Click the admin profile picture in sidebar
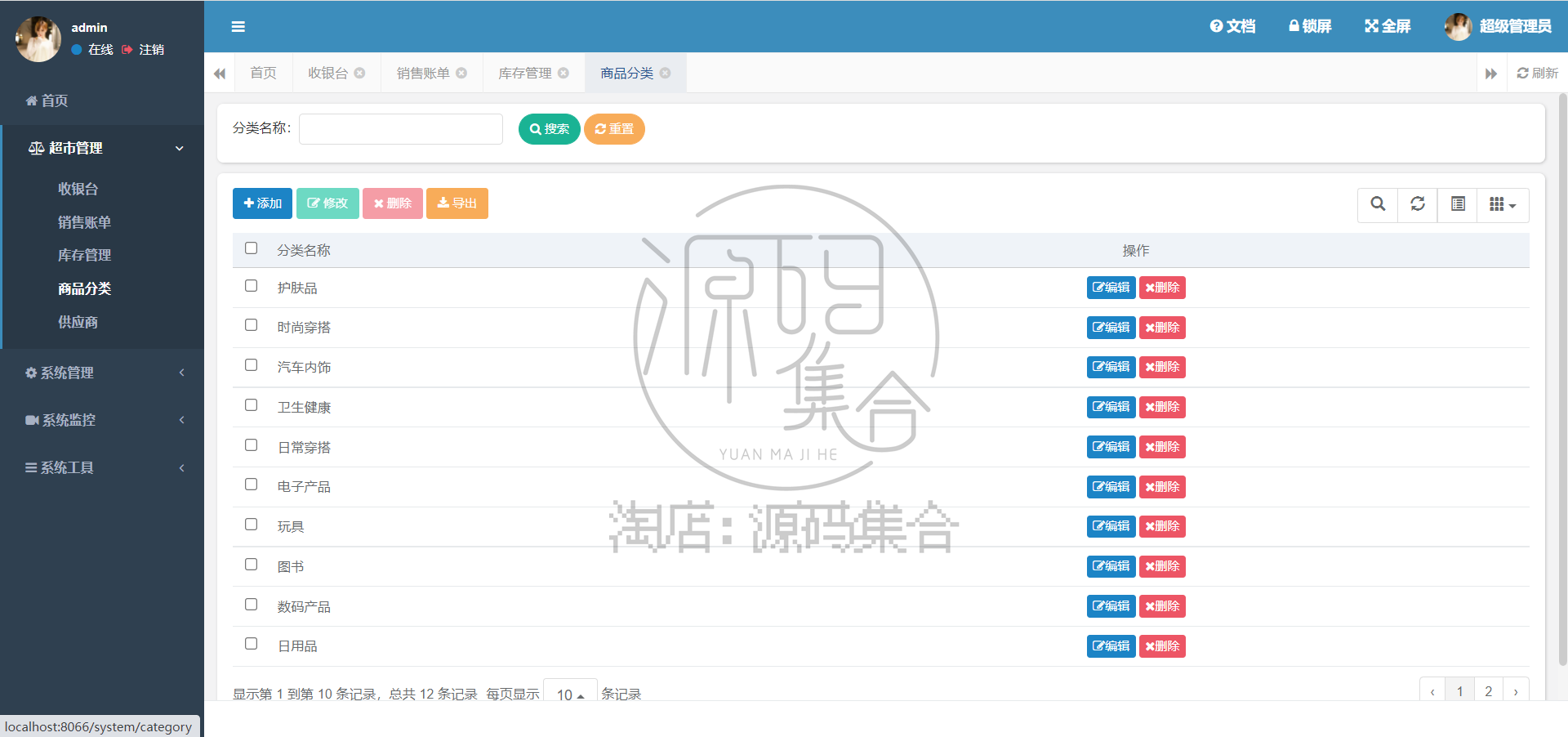Viewport: 1568px width, 737px height. [x=38, y=38]
